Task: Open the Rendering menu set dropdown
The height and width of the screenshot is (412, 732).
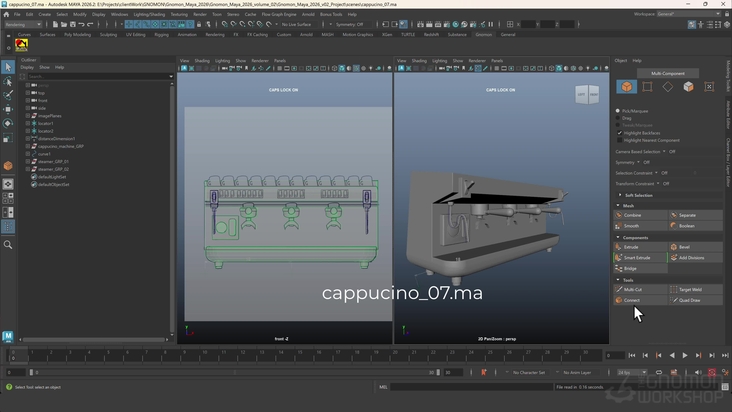Action: tap(22, 24)
